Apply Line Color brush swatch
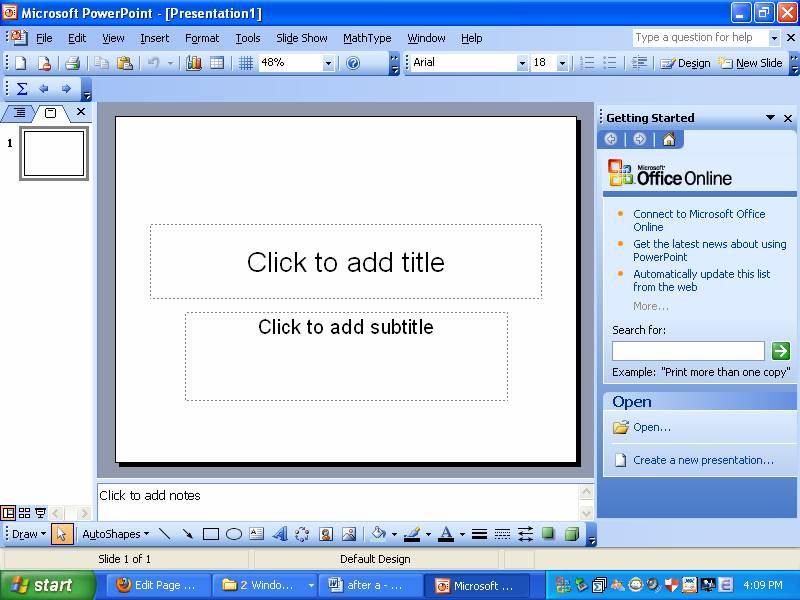 [412, 534]
